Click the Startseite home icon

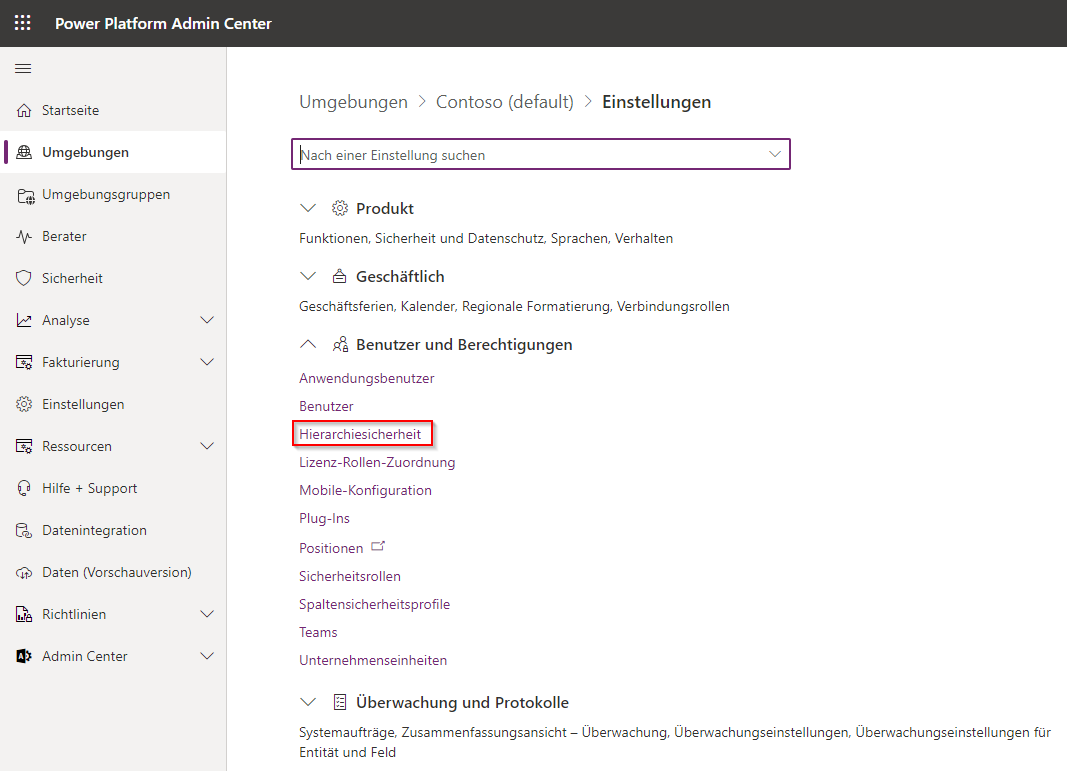tap(25, 111)
